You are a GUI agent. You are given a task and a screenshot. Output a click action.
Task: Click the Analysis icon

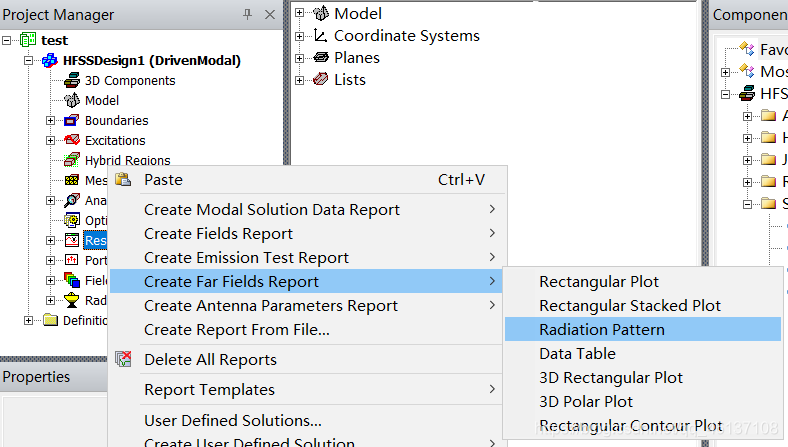[x=72, y=200]
